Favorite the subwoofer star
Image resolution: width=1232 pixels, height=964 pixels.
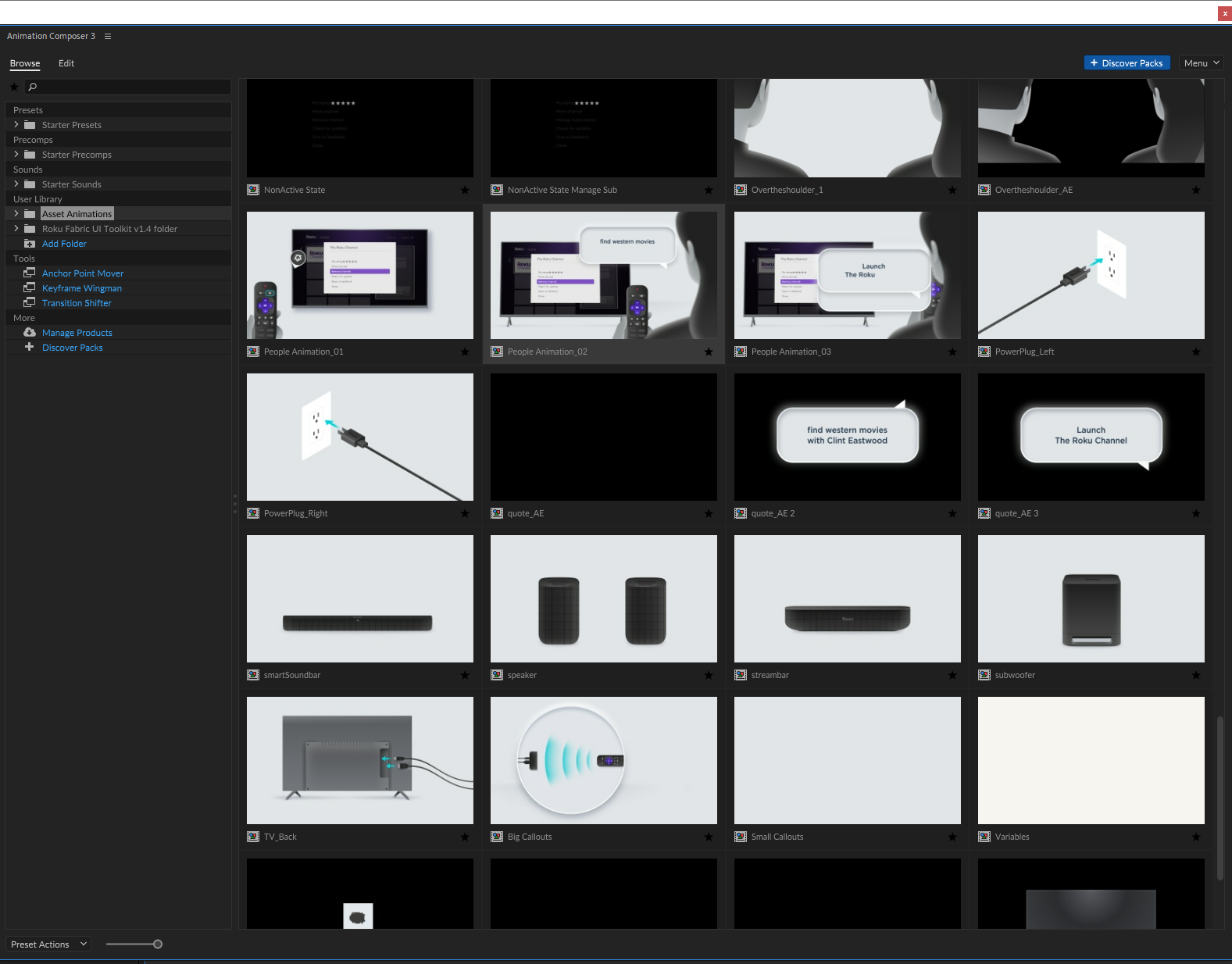1196,675
